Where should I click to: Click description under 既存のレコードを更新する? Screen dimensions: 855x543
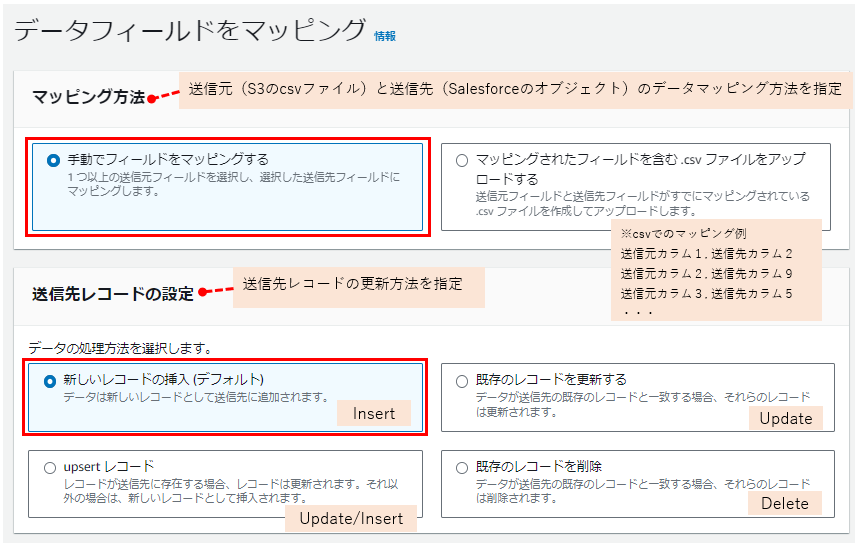pos(643,404)
